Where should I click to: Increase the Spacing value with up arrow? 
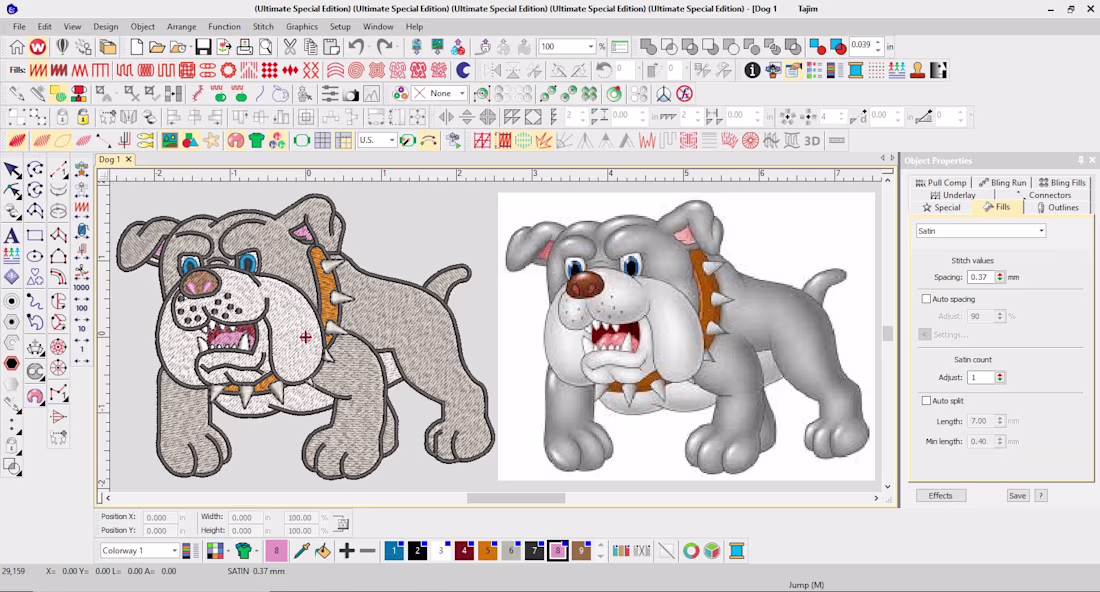click(1000, 274)
